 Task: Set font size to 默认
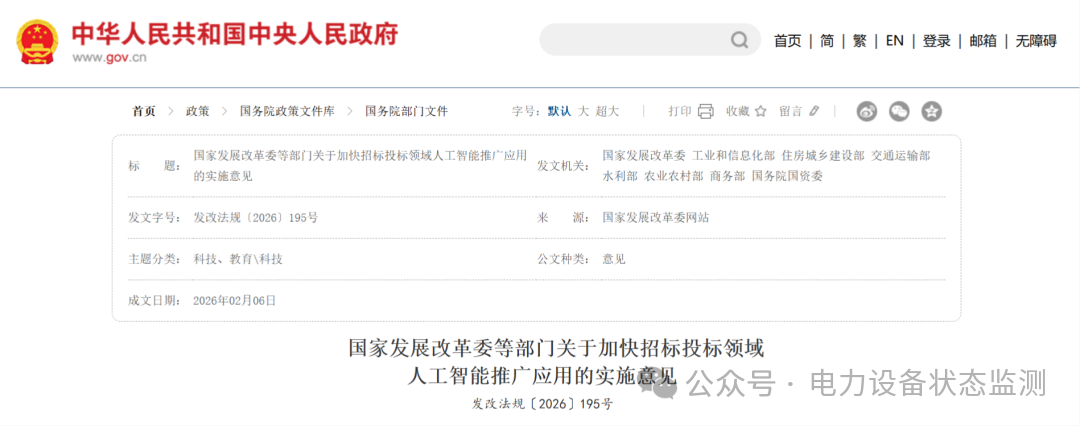[x=559, y=111]
